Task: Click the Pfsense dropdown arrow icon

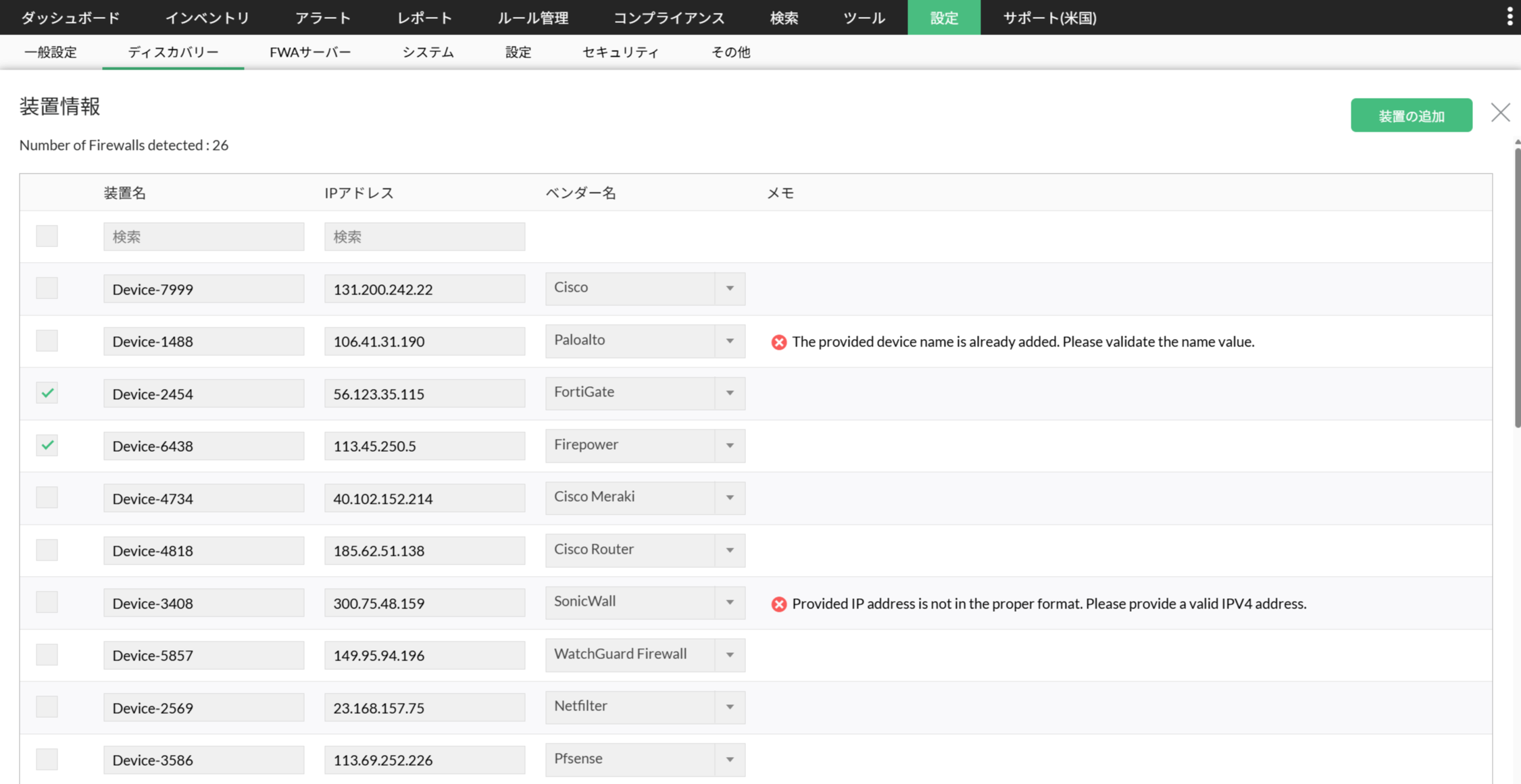Action: tap(730, 760)
